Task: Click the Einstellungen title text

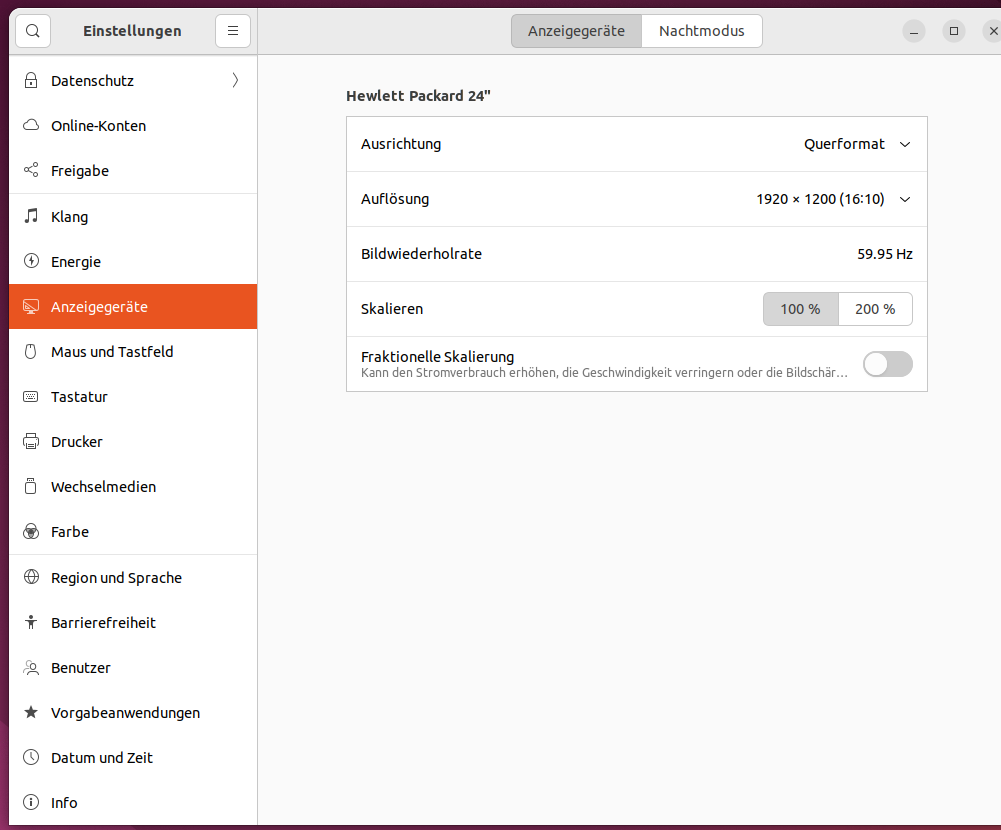Action: (132, 31)
